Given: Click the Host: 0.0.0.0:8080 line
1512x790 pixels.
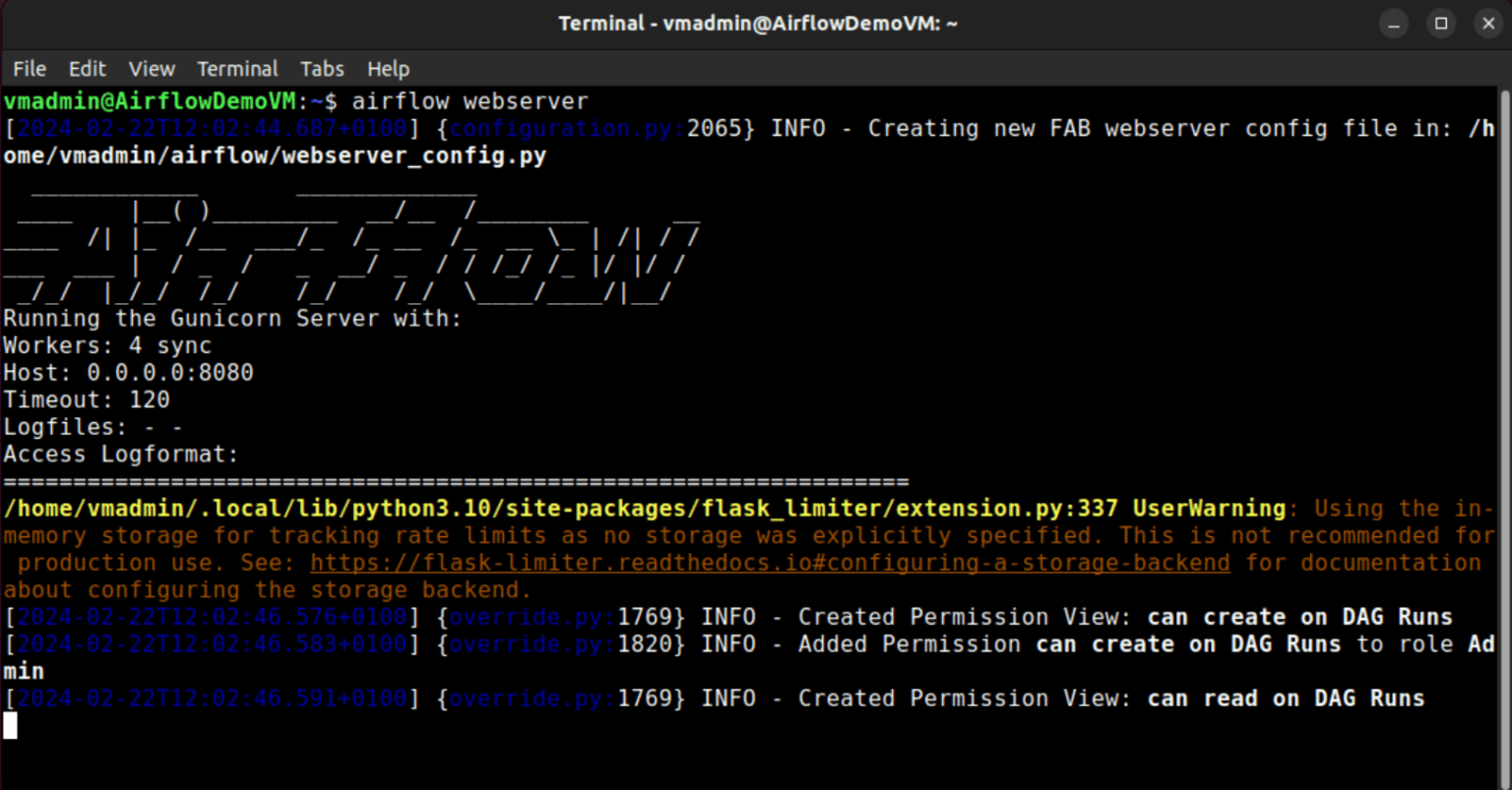Looking at the screenshot, I should 127,372.
